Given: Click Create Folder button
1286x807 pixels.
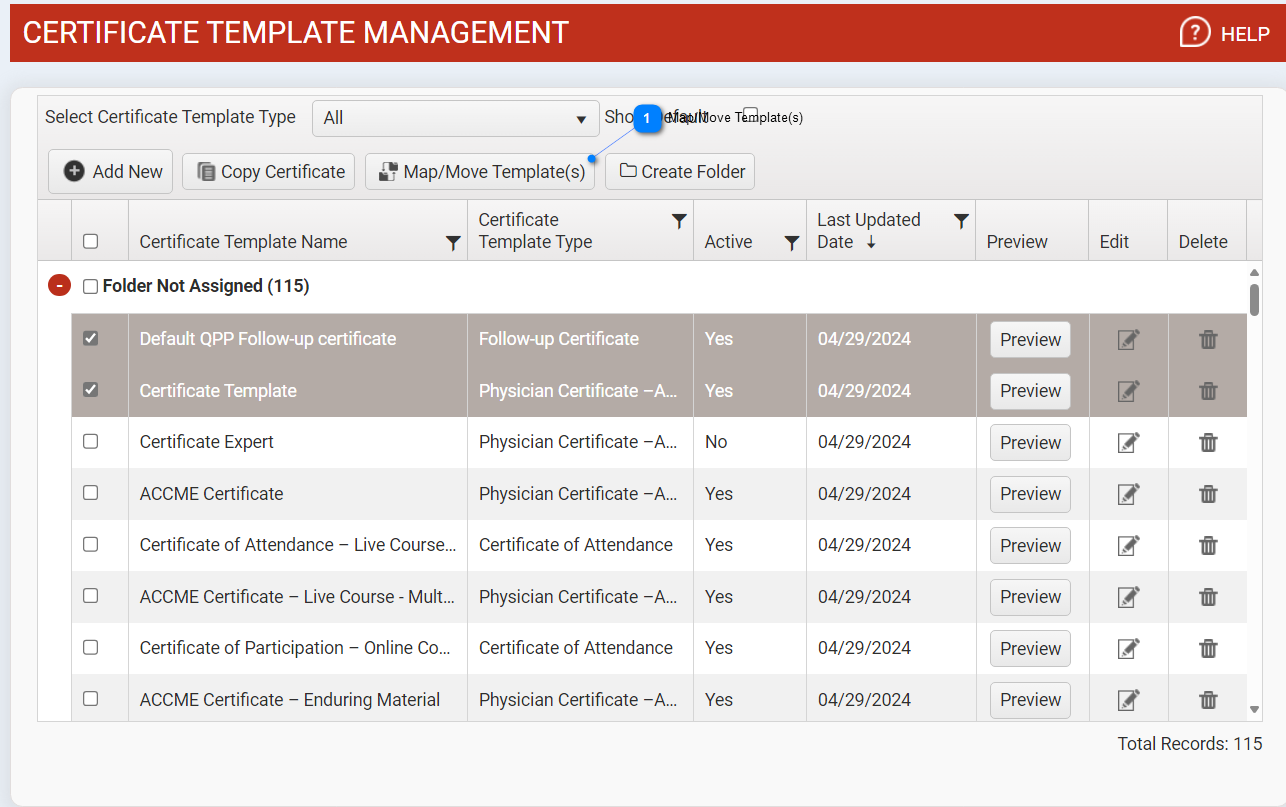Looking at the screenshot, I should pyautogui.click(x=680, y=172).
